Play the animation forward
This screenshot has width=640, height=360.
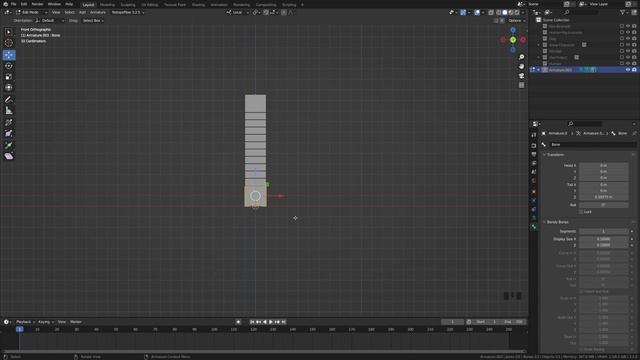click(x=271, y=322)
